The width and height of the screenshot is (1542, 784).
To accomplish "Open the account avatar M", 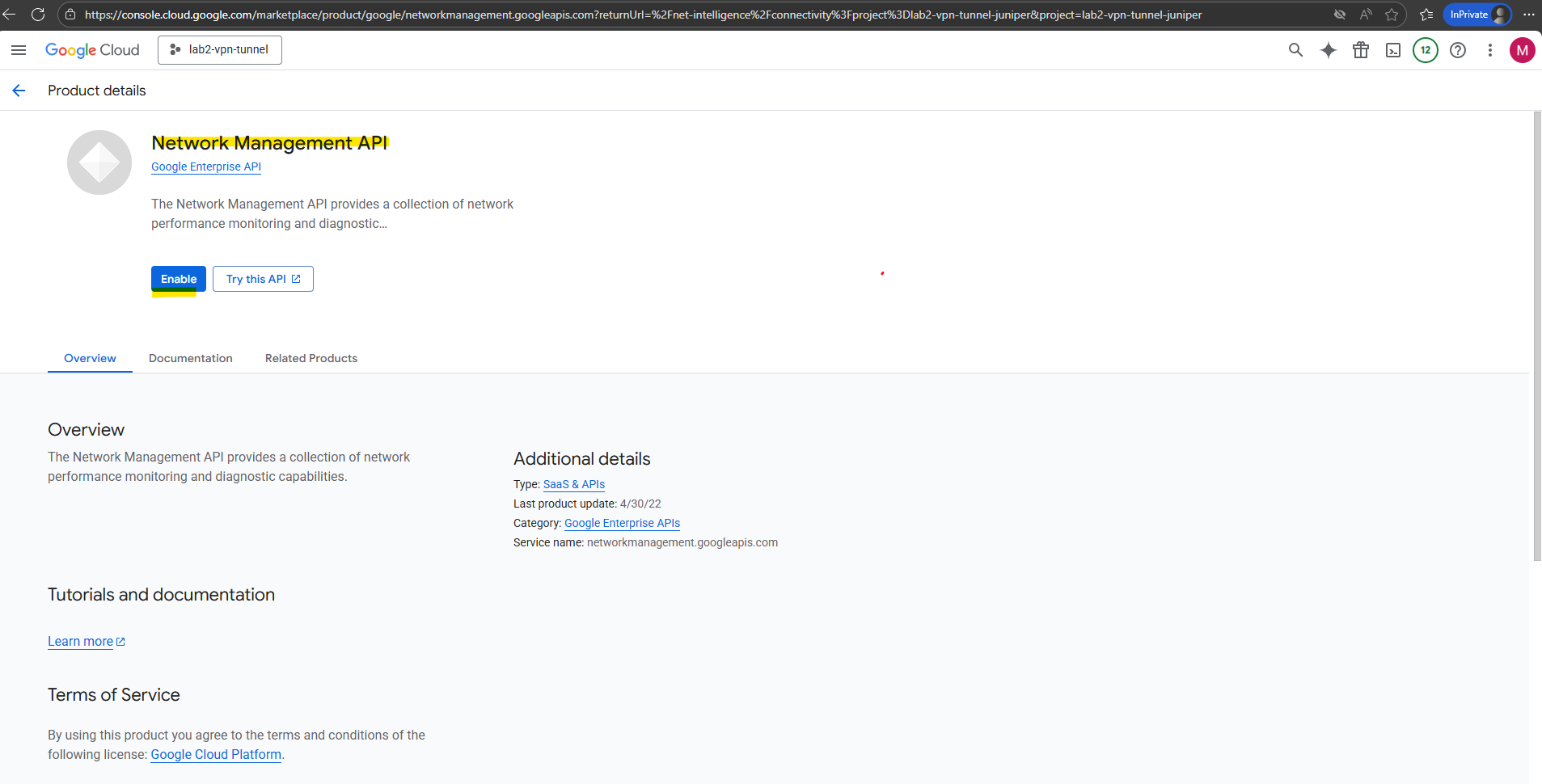I will tap(1523, 50).
